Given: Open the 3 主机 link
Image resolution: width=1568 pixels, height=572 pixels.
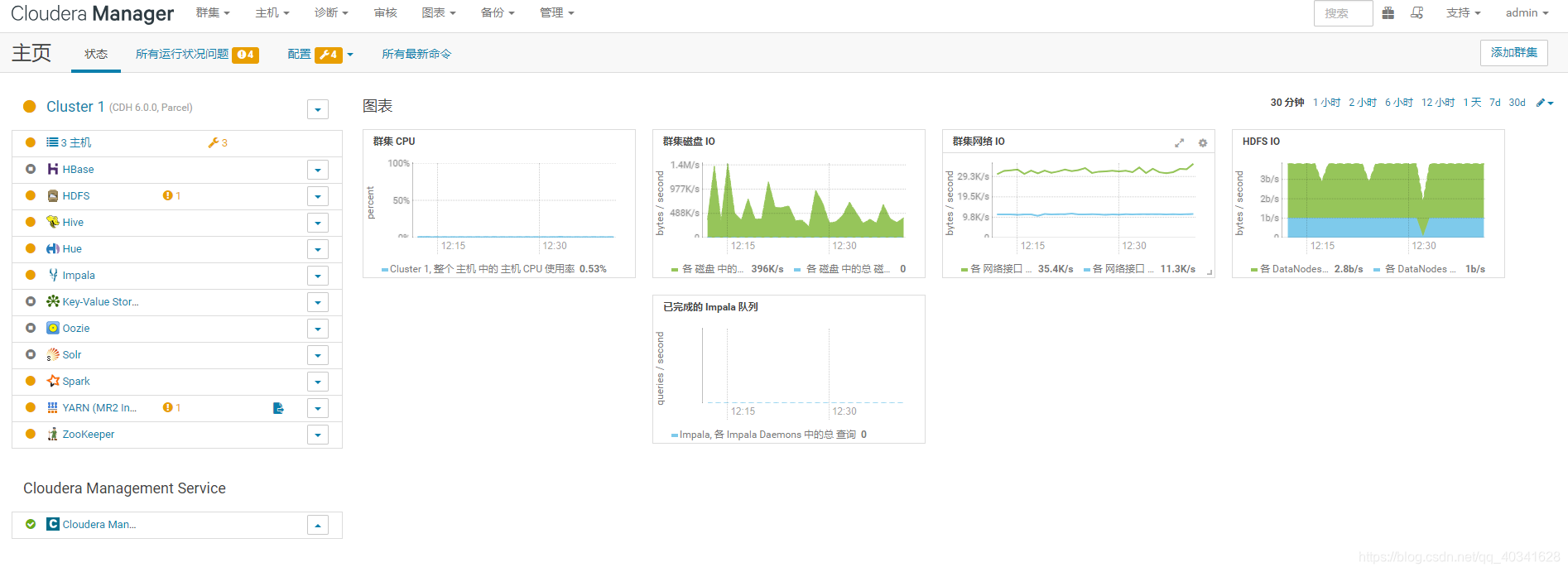Looking at the screenshot, I should [76, 142].
